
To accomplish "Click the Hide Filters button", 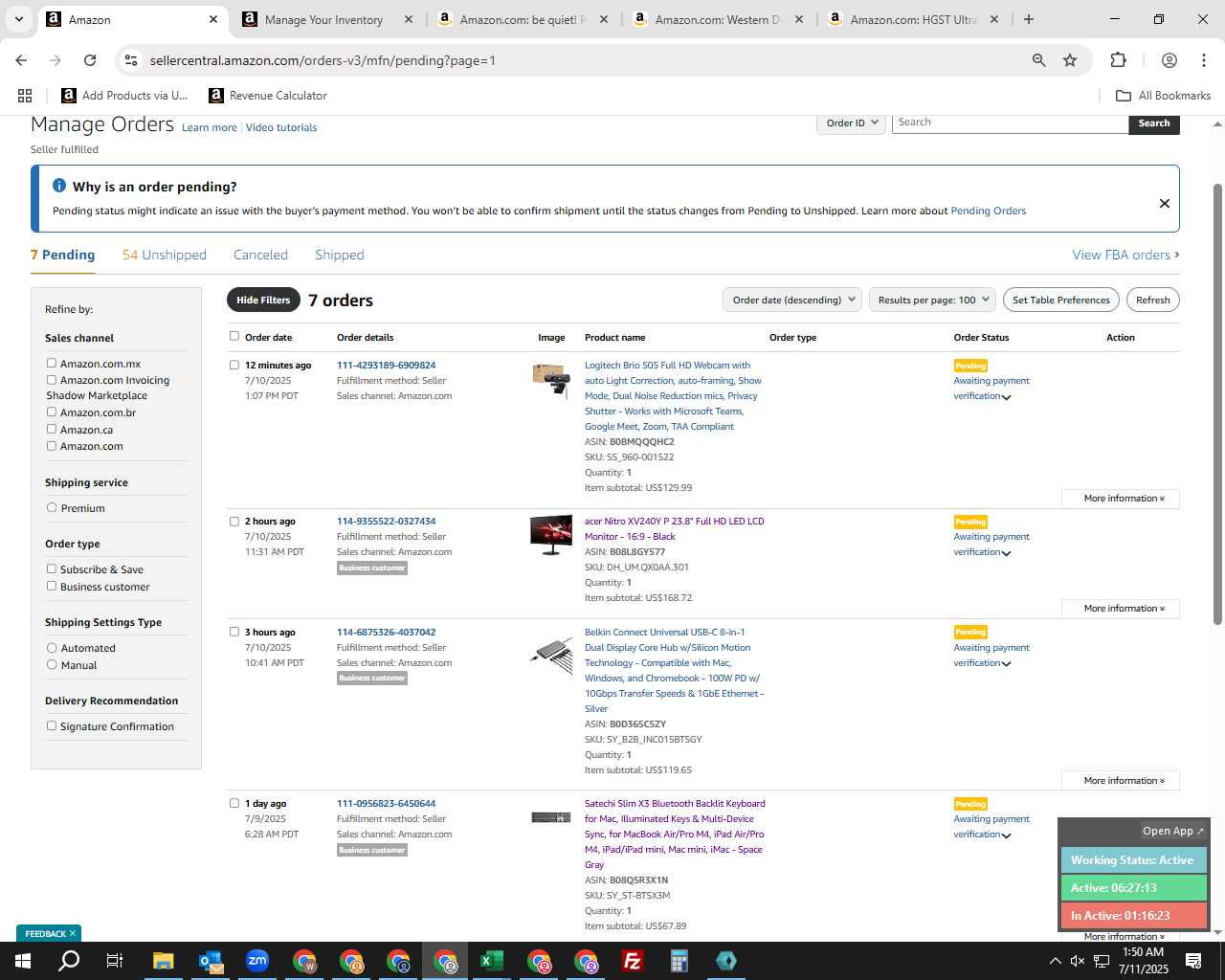I will click(x=263, y=300).
